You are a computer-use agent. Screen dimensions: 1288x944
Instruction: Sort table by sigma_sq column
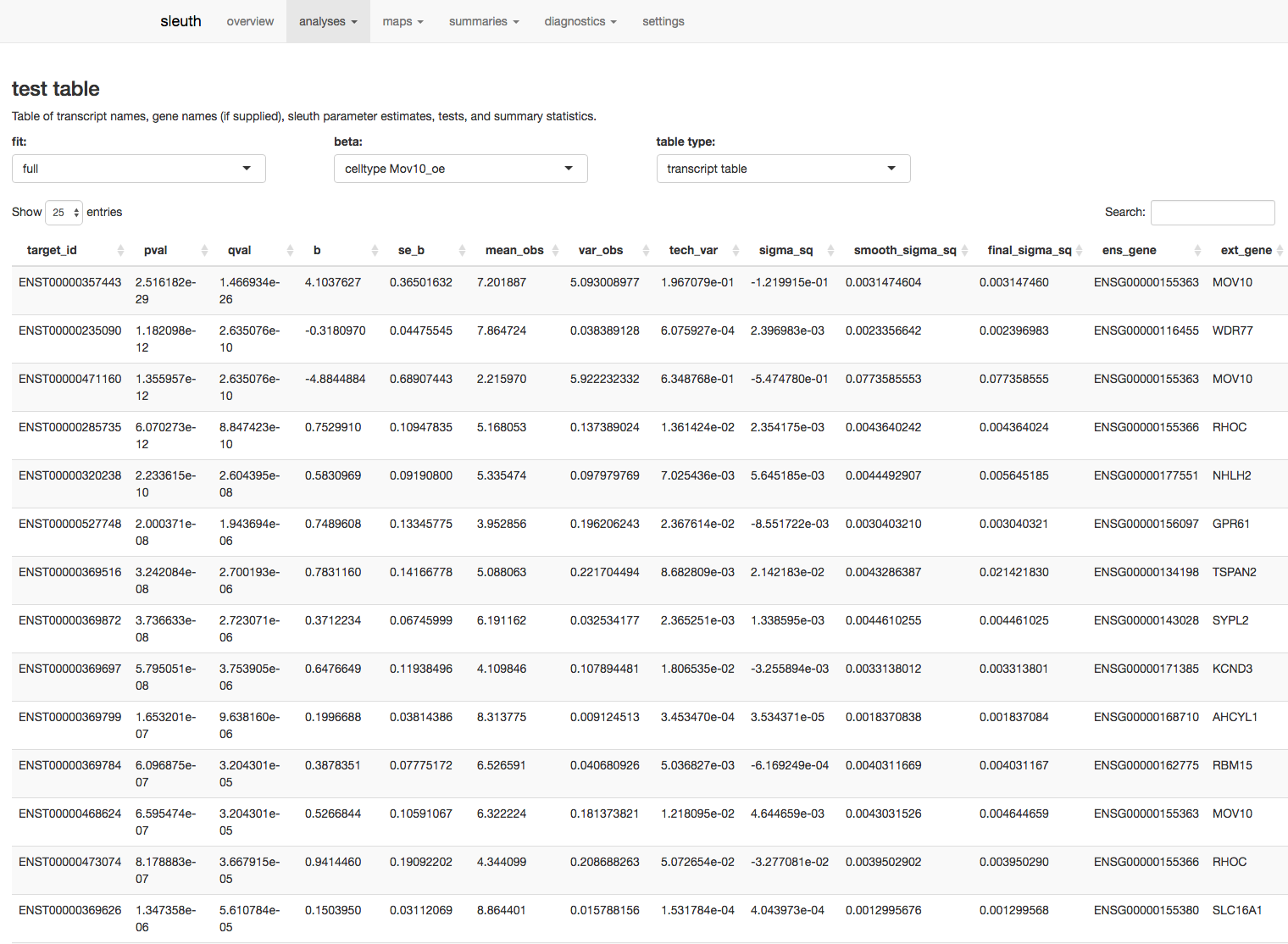791,250
